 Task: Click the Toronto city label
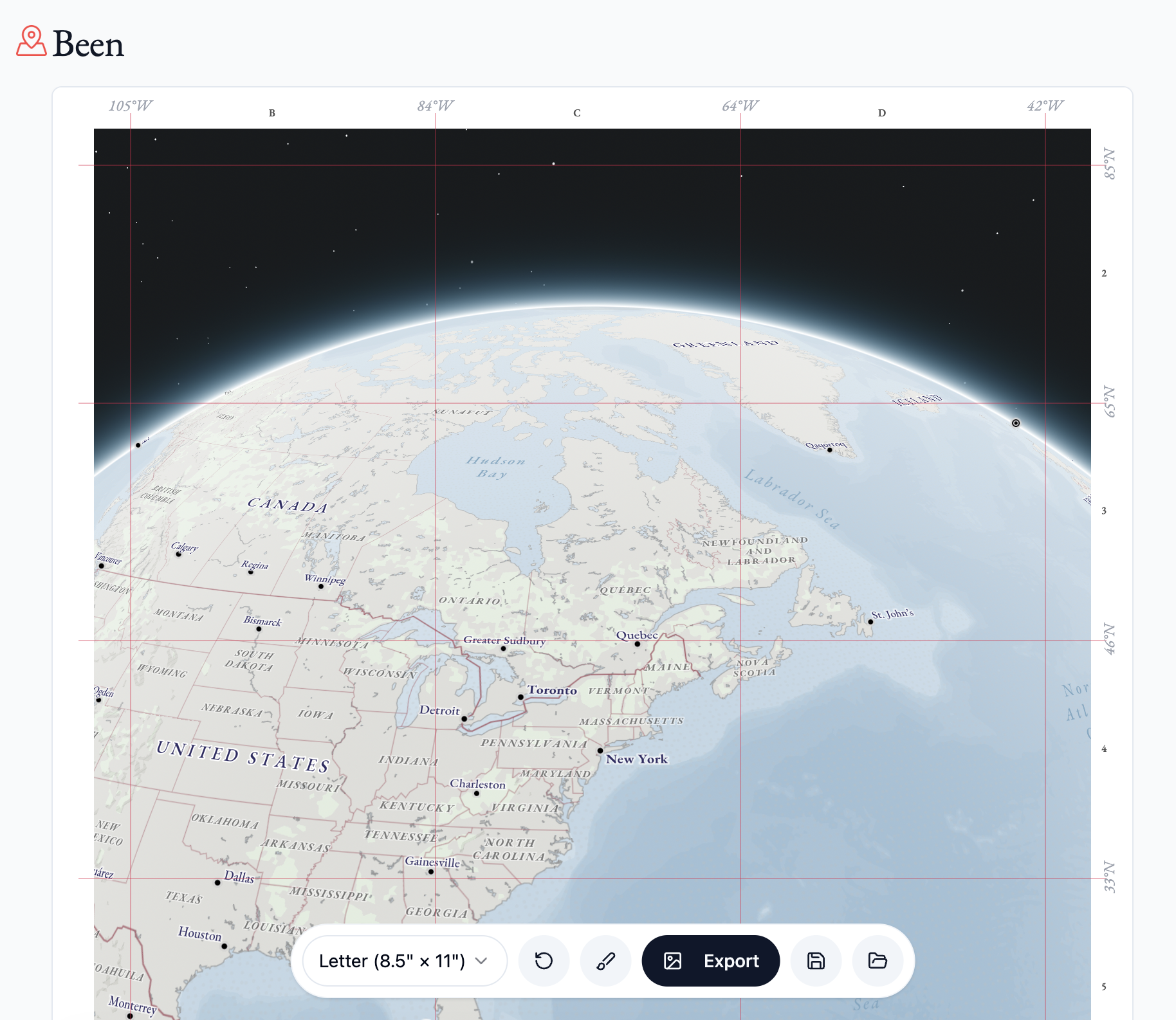click(552, 690)
